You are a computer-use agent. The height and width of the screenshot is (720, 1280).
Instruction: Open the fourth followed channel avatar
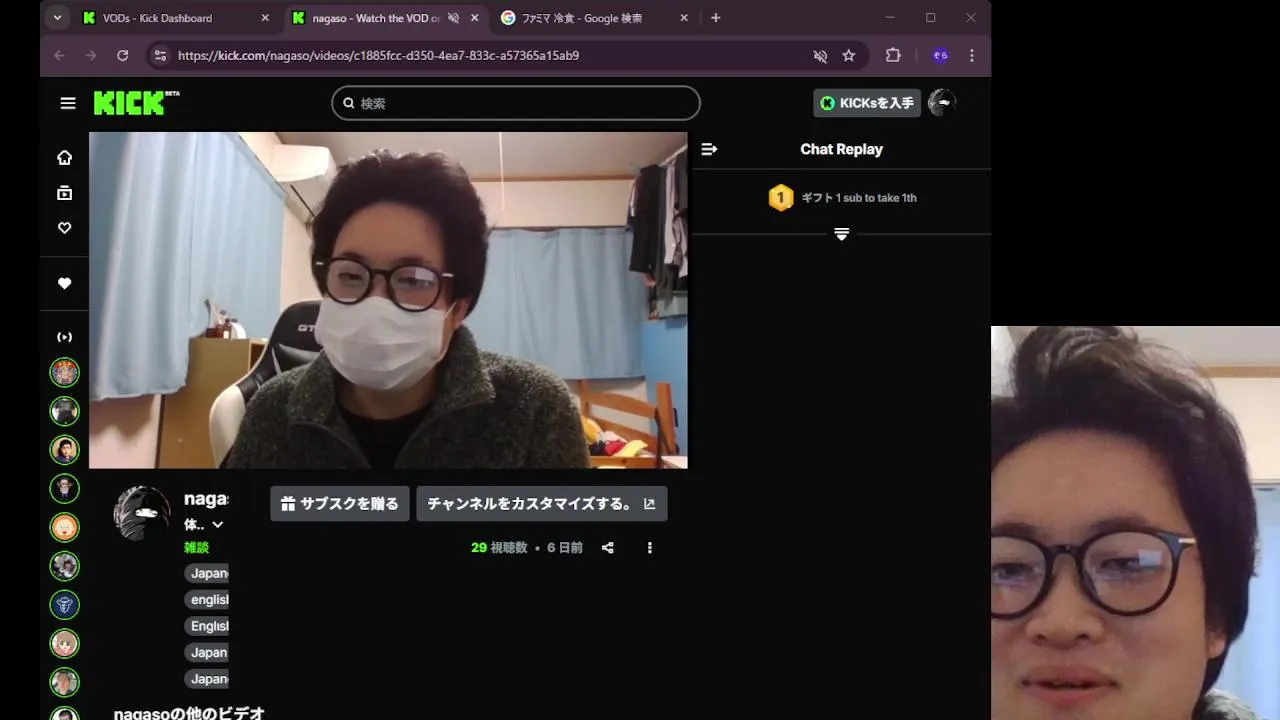click(64, 488)
